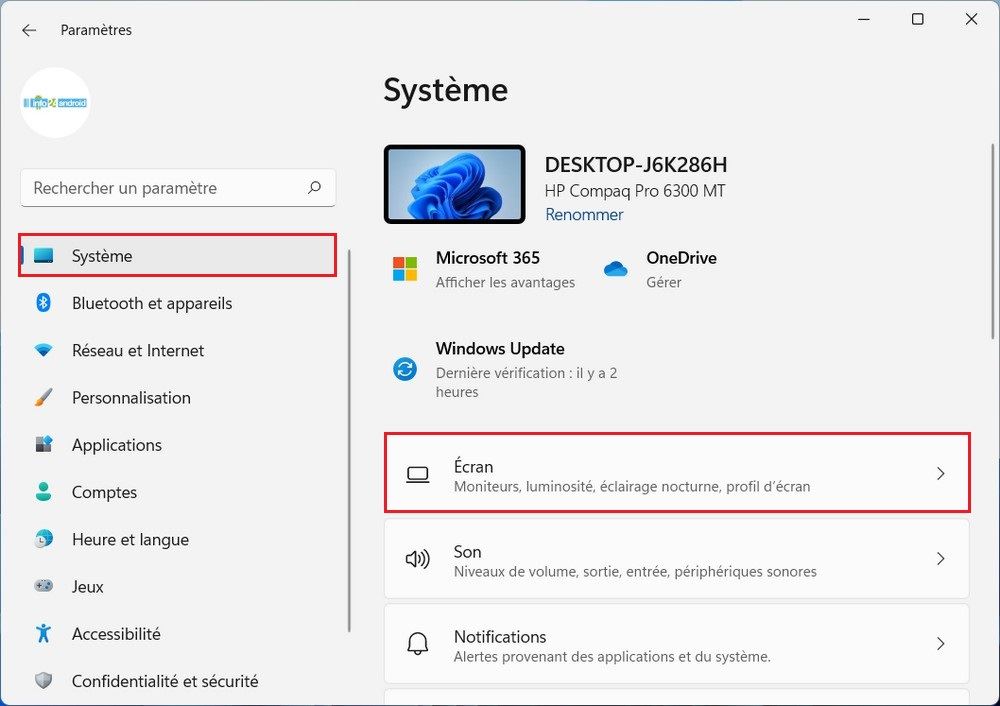Maximize the Paramètres window
Screen dimensions: 1000x706
tap(917, 19)
